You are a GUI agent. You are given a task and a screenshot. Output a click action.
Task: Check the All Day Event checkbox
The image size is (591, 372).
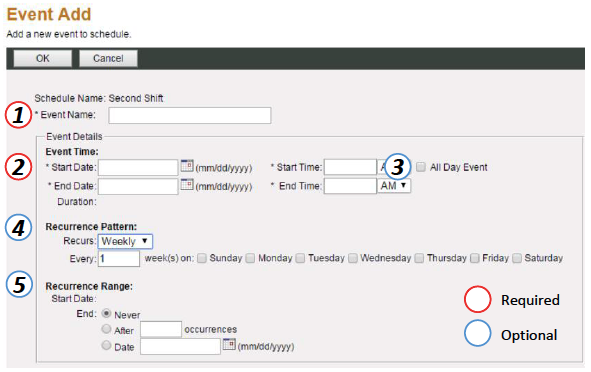[x=421, y=167]
